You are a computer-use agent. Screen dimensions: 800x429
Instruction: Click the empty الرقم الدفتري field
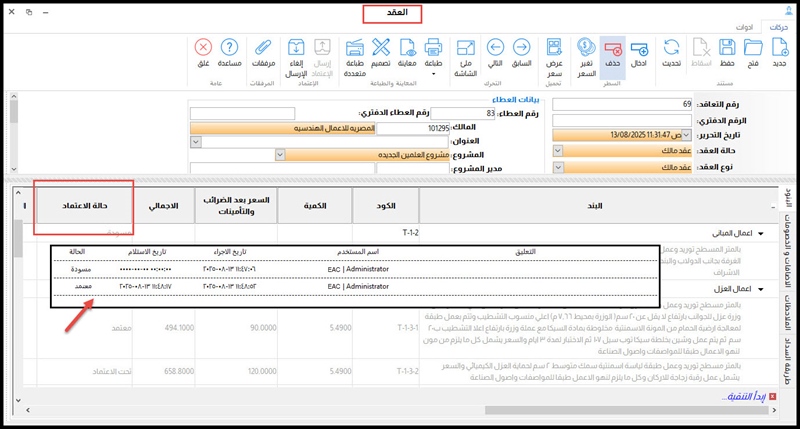pos(622,120)
